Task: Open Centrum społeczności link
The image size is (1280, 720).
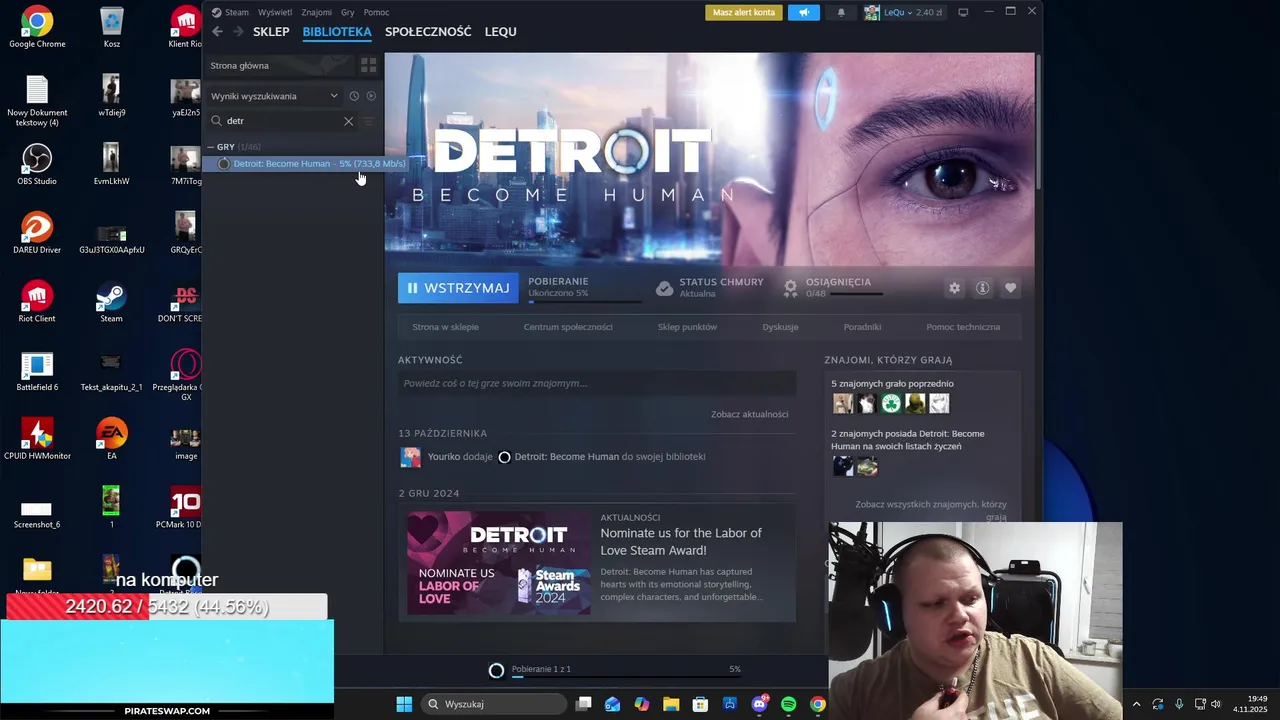Action: coord(568,327)
